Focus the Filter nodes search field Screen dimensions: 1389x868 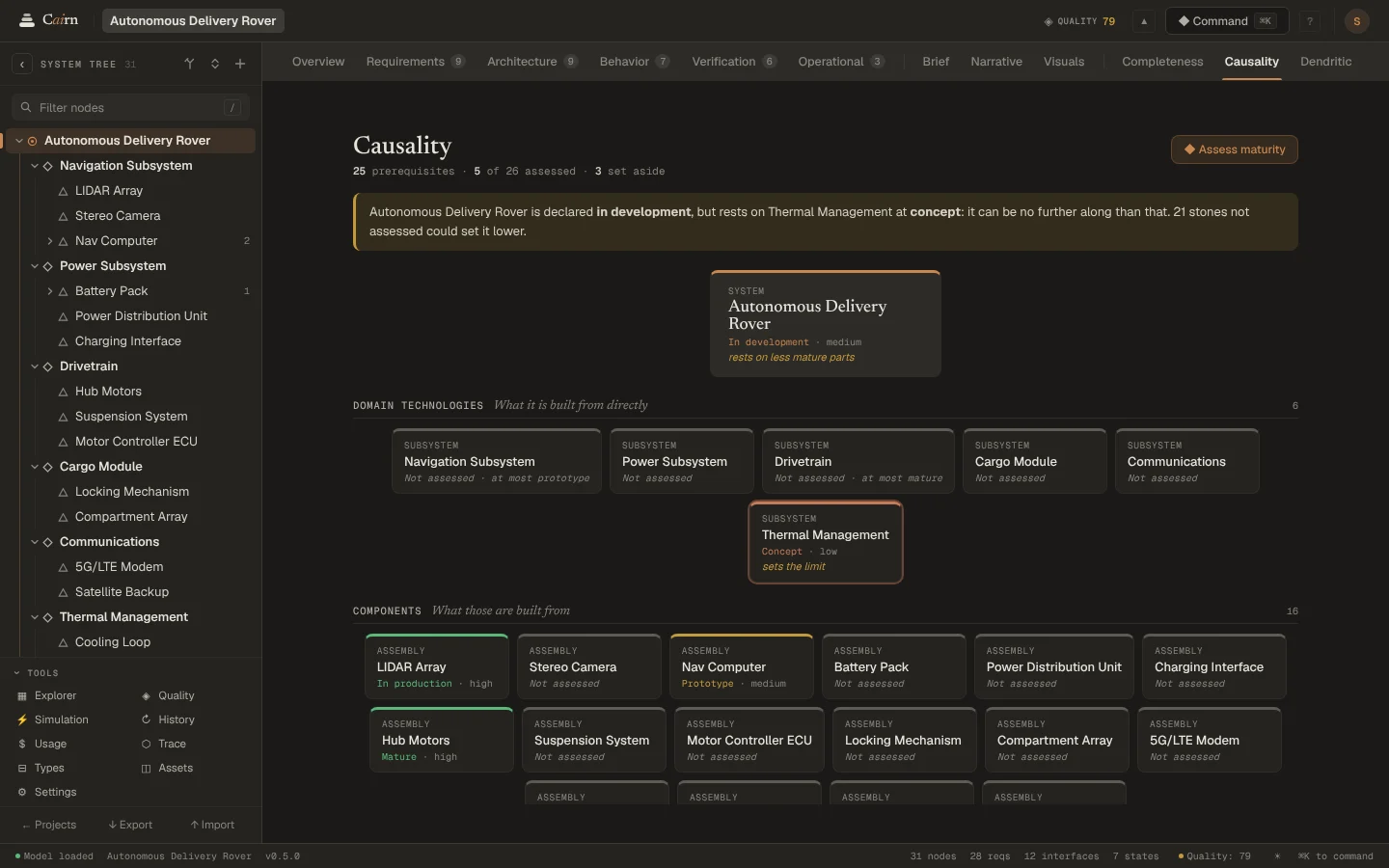[x=130, y=108]
